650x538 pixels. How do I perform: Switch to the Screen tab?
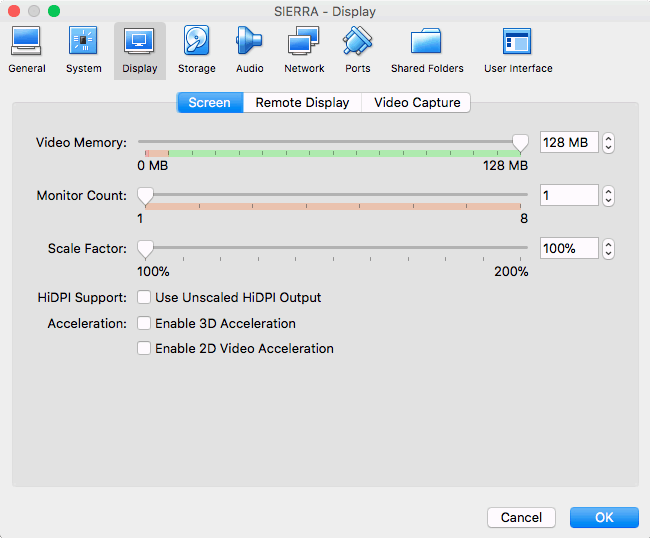[210, 102]
